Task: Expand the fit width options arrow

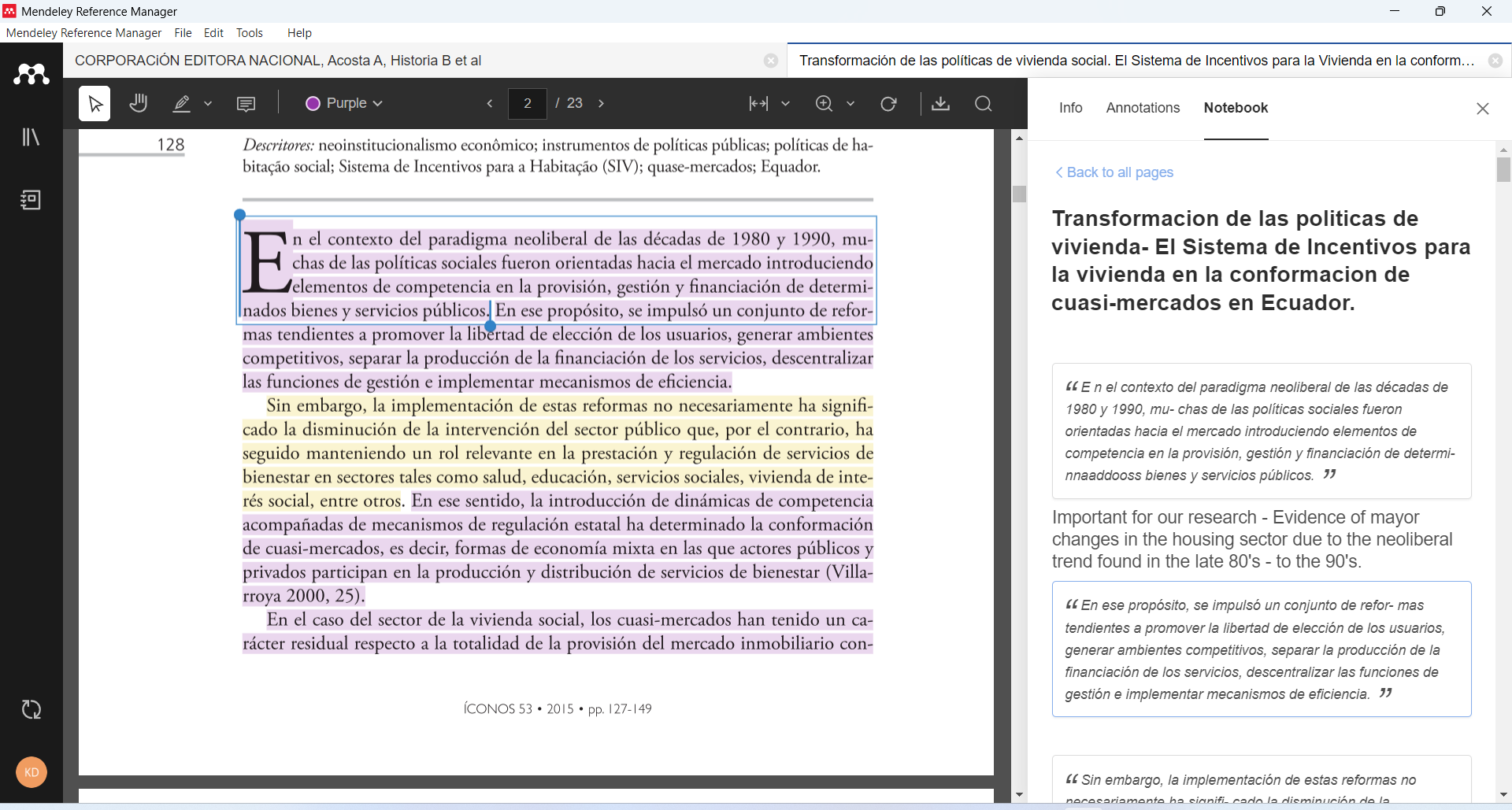Action: coord(785,103)
